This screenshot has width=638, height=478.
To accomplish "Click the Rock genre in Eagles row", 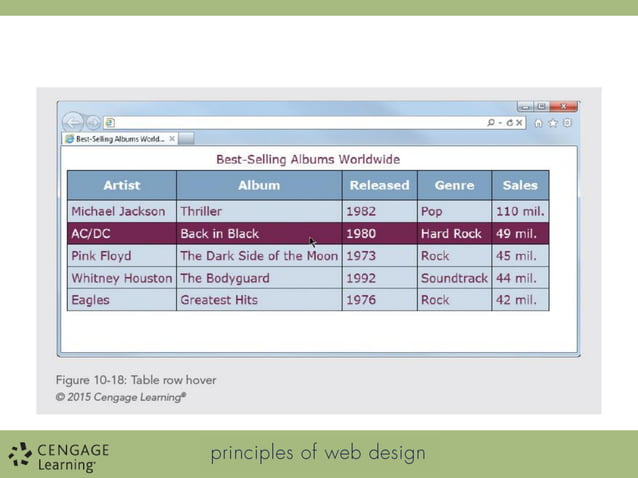I will (x=454, y=300).
